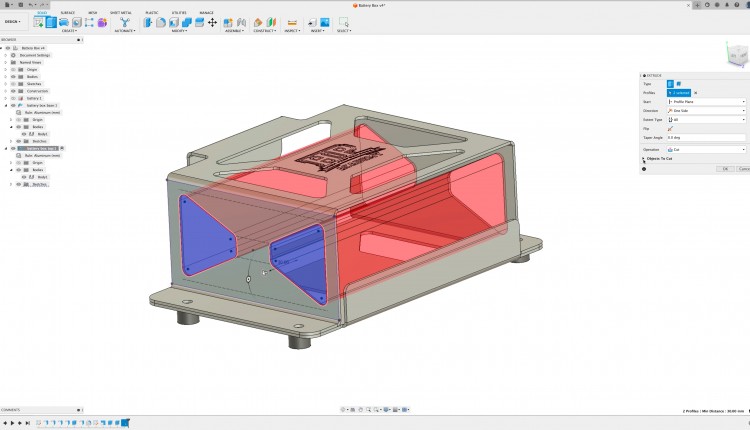Click the Midplane construct icon

click(x=271, y=22)
